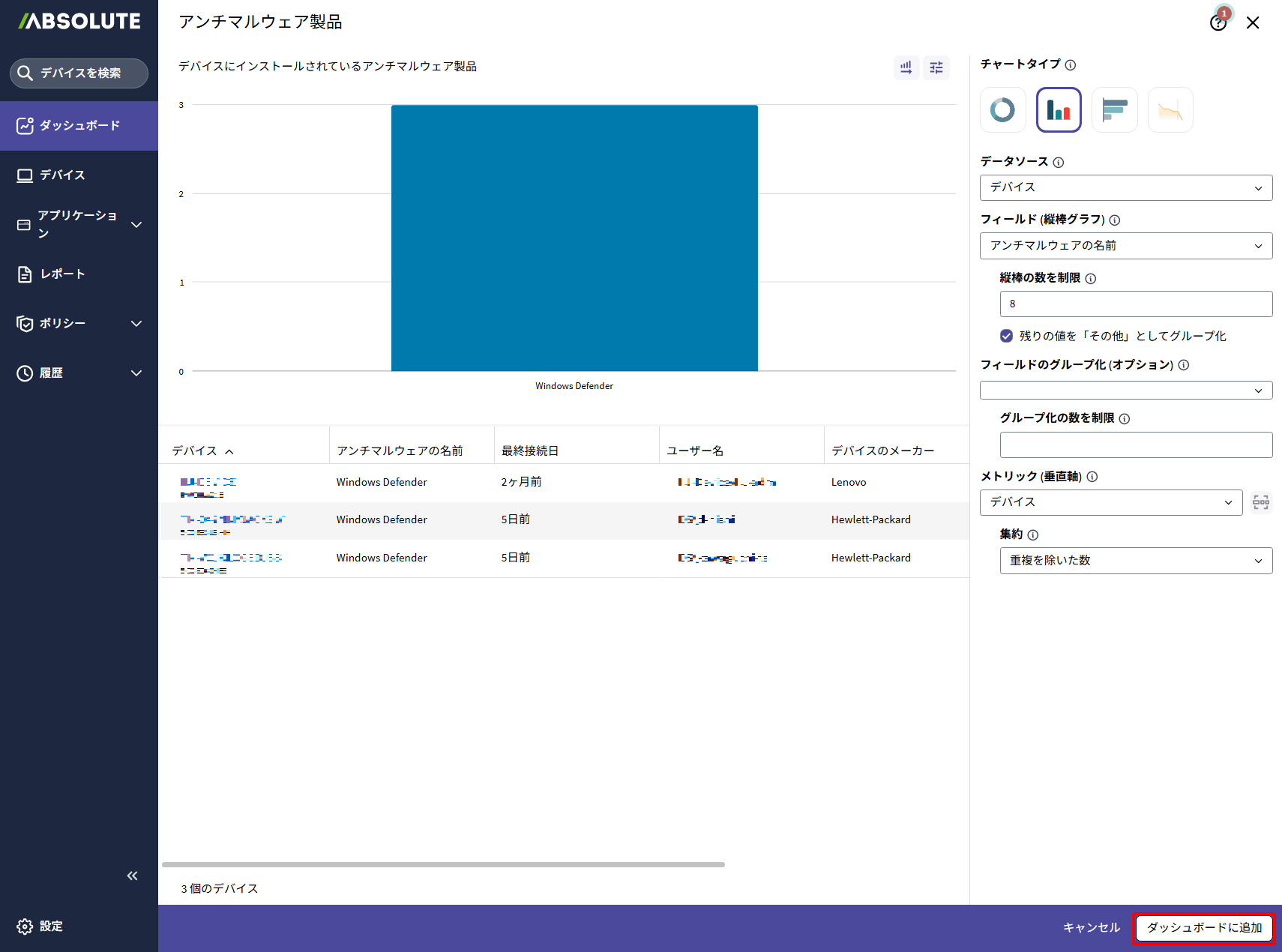Expand the アプリケーション menu chevron
The width and height of the screenshot is (1282, 952).
coord(136,225)
